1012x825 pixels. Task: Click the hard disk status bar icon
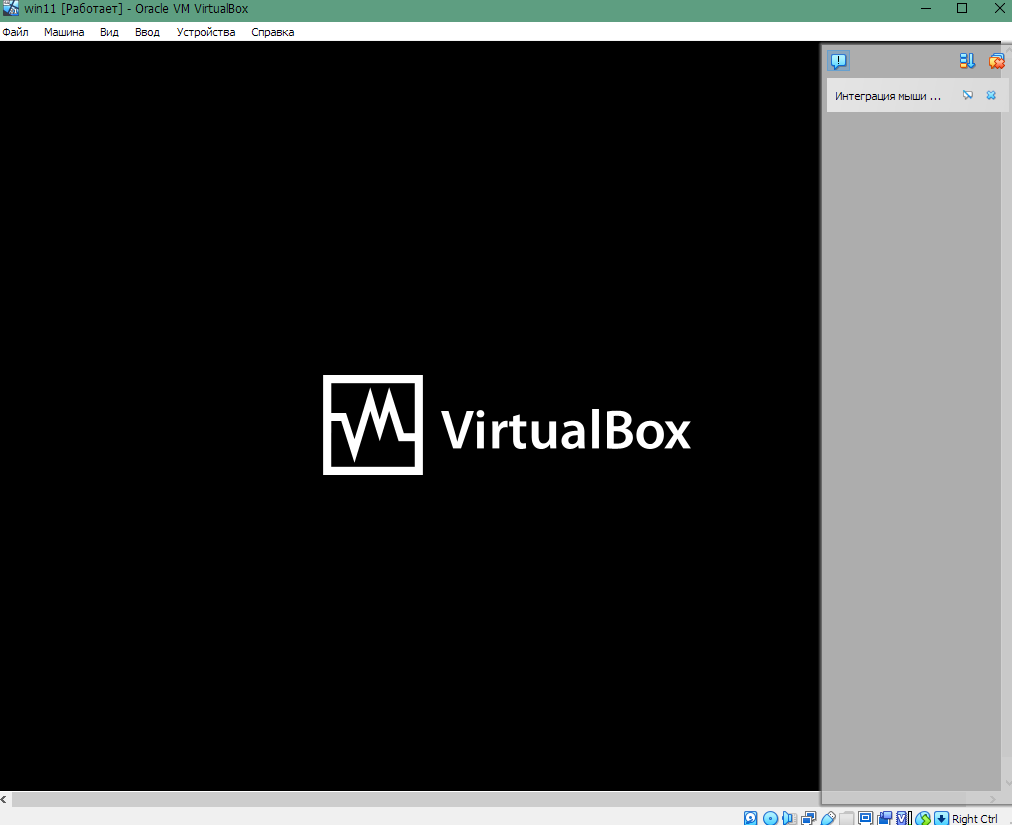point(751,818)
